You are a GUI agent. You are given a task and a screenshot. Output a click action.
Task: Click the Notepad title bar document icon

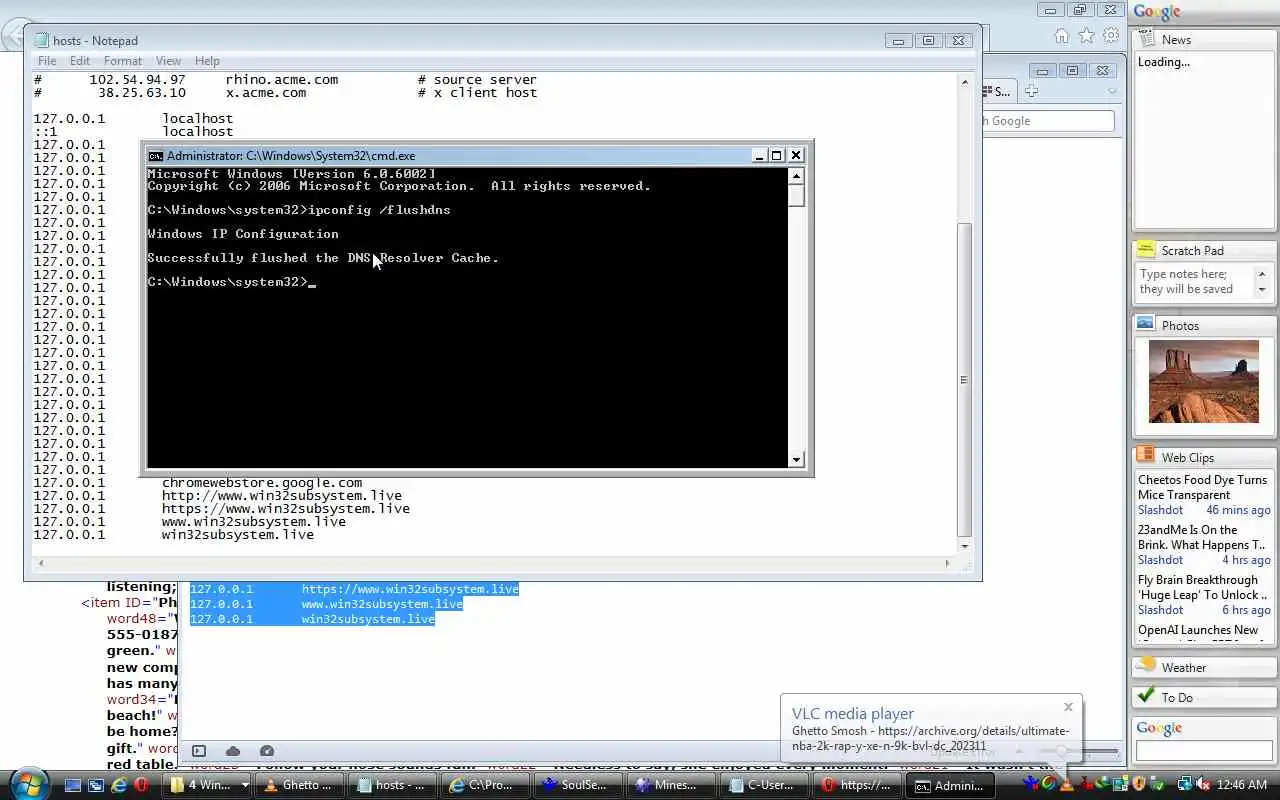42,40
